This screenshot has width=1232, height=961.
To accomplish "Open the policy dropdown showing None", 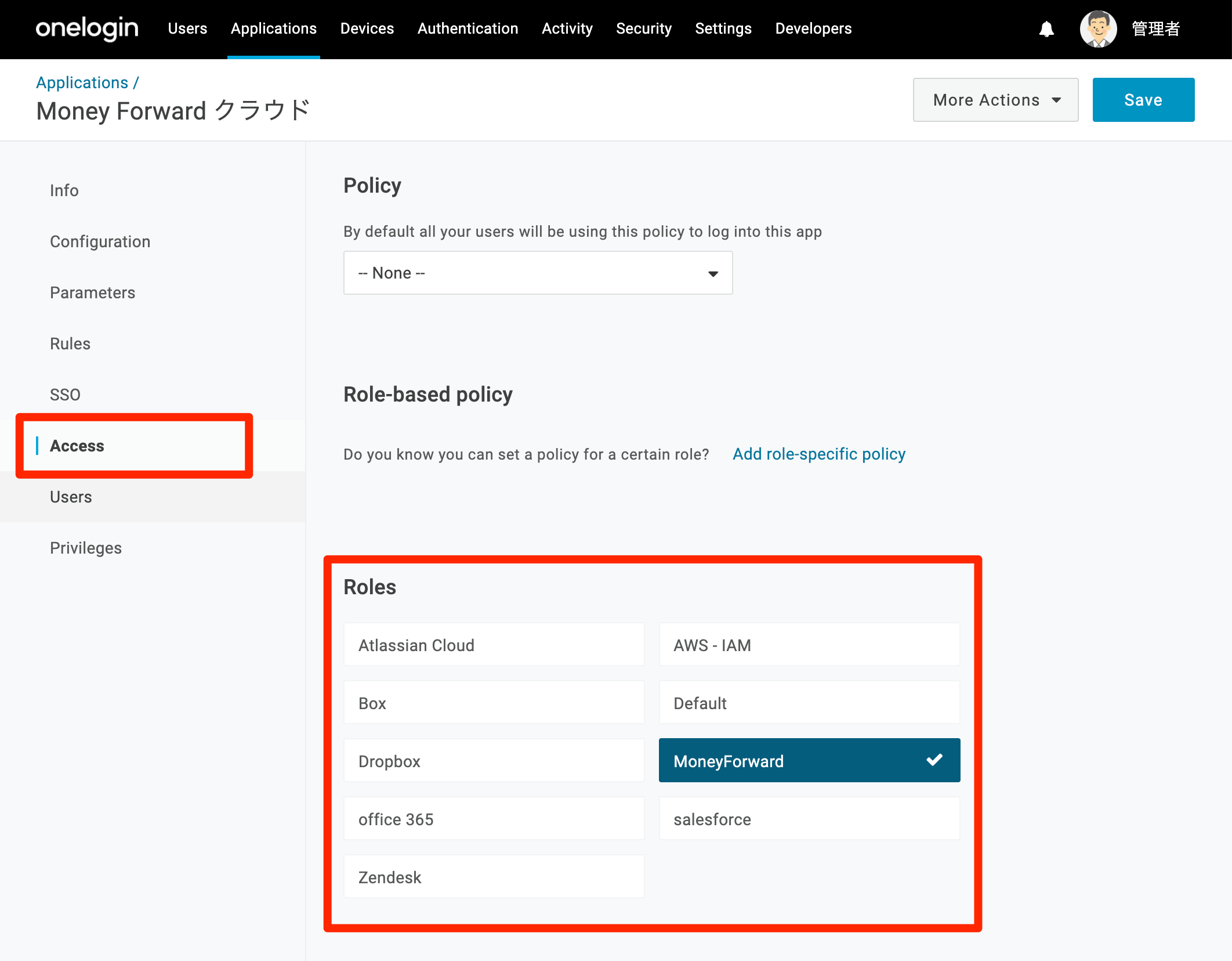I will pos(538,273).
